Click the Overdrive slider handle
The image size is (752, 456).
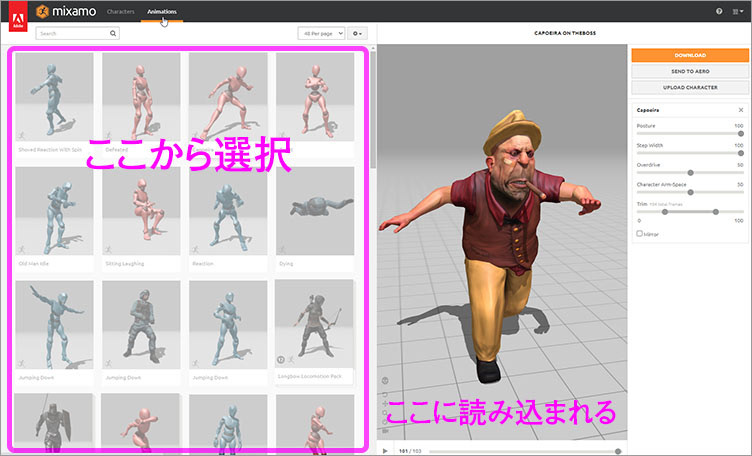pyautogui.click(x=690, y=173)
